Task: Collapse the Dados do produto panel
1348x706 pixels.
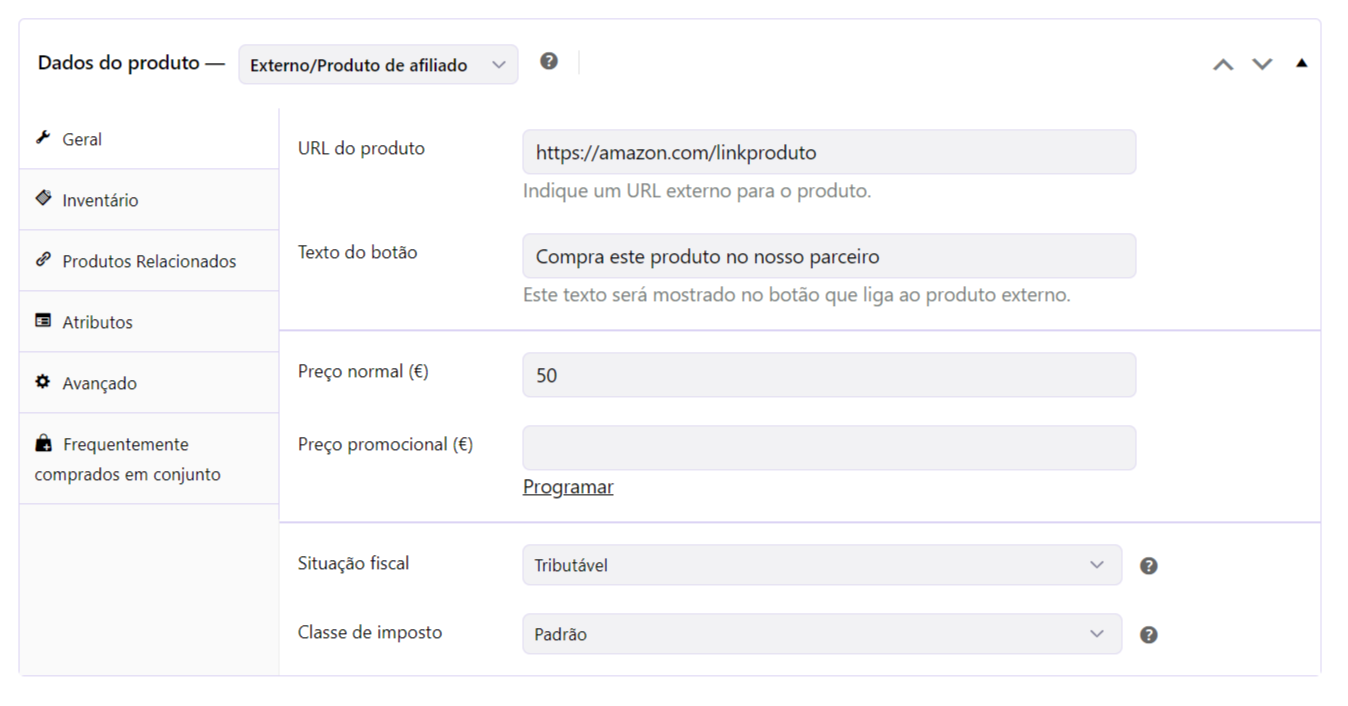Action: pyautogui.click(x=1301, y=63)
